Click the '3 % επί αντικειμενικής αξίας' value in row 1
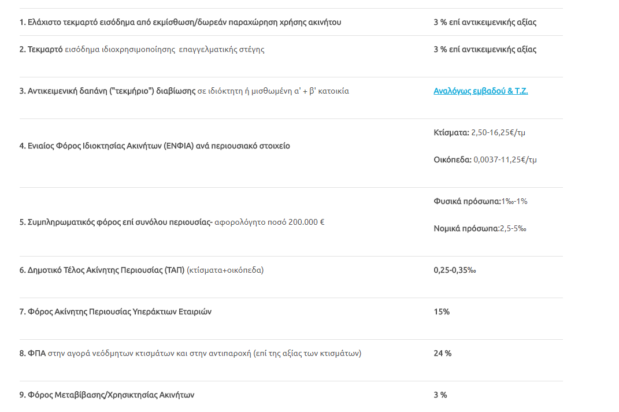Image resolution: width=619 pixels, height=412 pixels. click(x=485, y=21)
